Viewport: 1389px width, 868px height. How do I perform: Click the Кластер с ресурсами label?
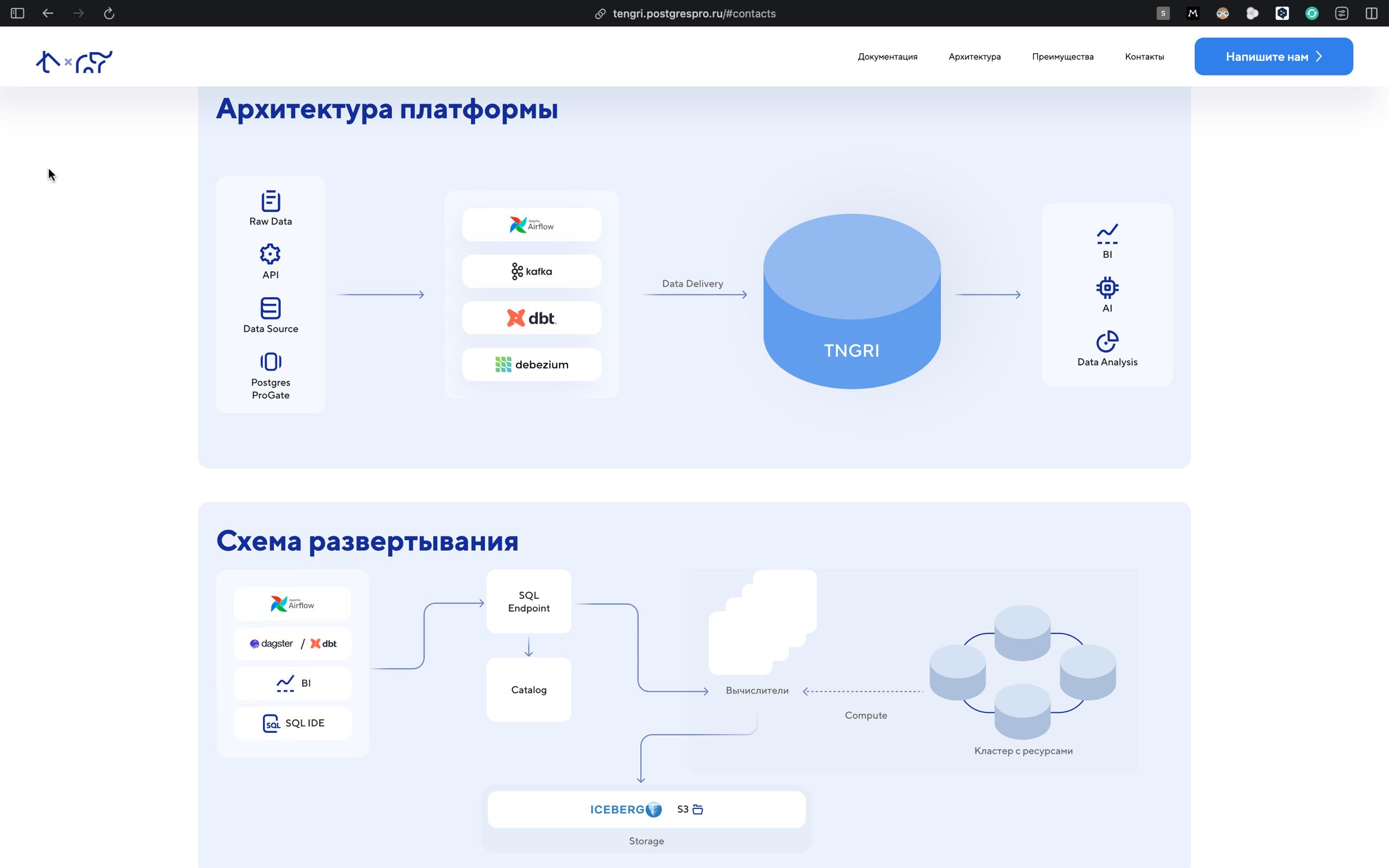coord(1023,751)
